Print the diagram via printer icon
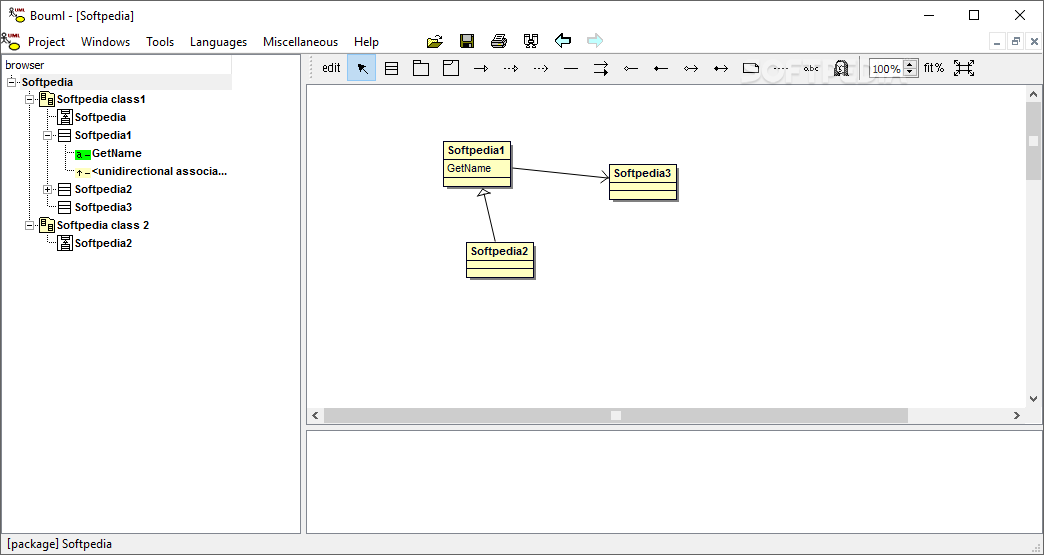 tap(499, 41)
